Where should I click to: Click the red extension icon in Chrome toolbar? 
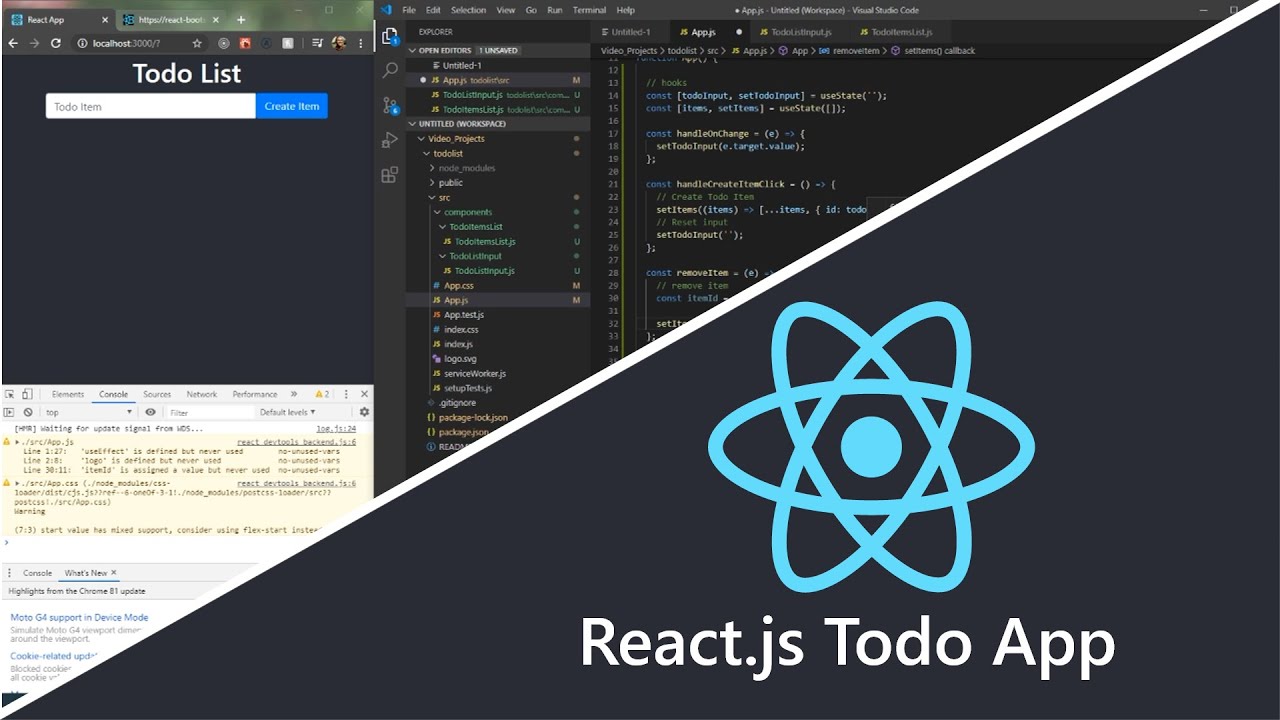coord(245,44)
